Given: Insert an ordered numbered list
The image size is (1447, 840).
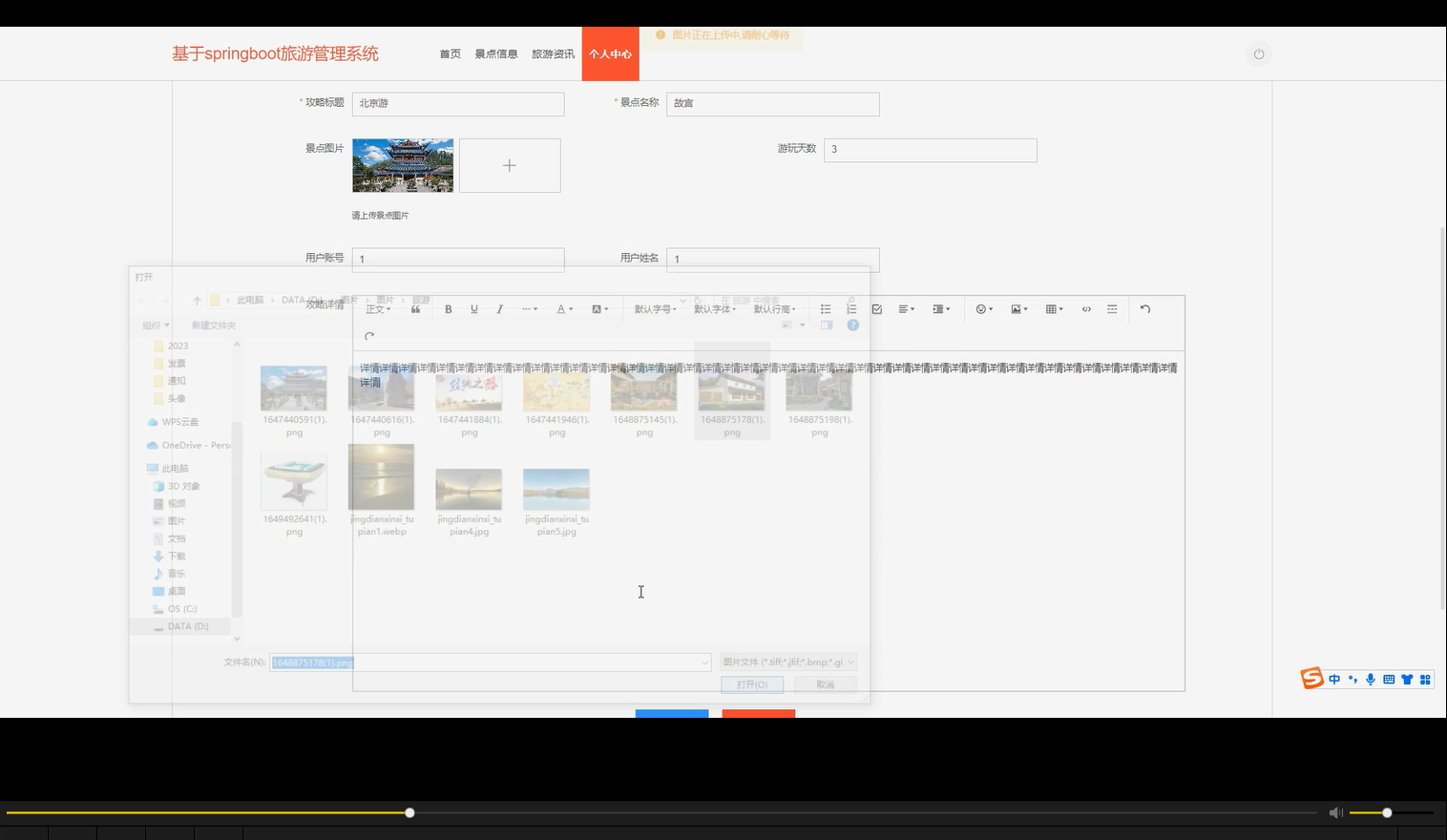Looking at the screenshot, I should tap(851, 309).
